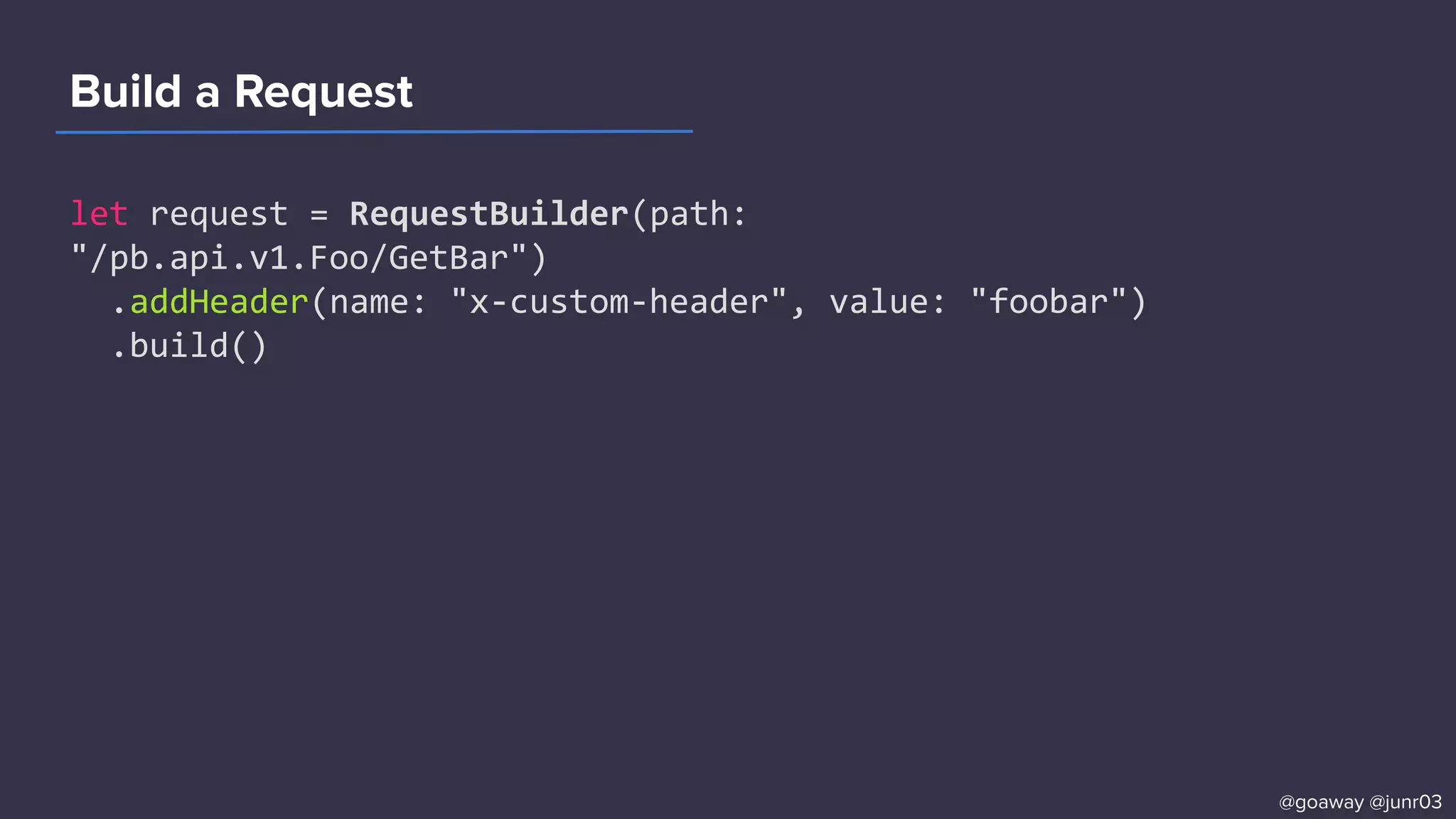
Task: Click the opening parenthesis after RequestBuilder
Action: (639, 215)
